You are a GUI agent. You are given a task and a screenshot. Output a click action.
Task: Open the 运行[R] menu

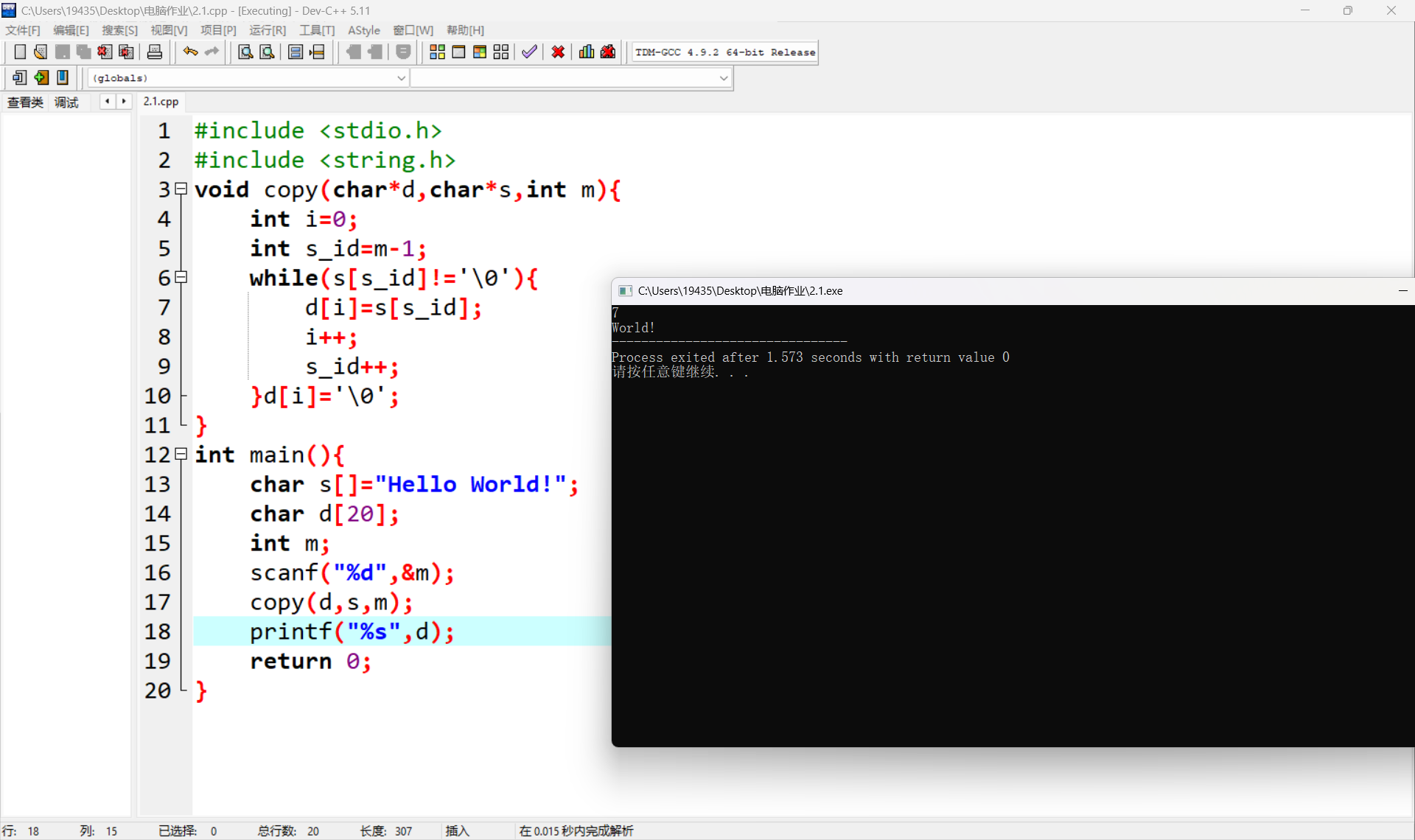[267, 30]
